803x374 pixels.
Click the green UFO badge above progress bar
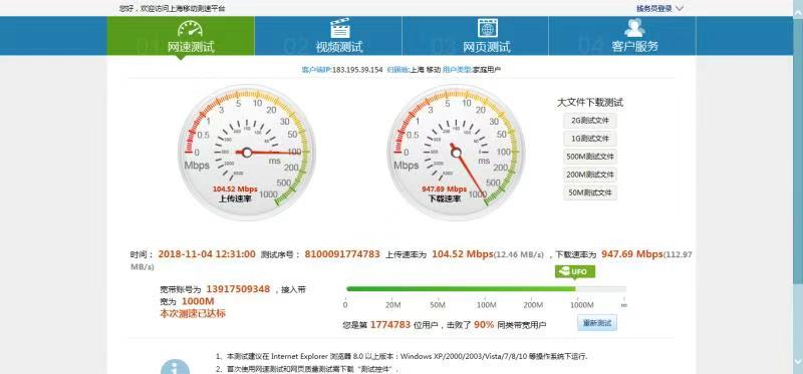pyautogui.click(x=575, y=272)
